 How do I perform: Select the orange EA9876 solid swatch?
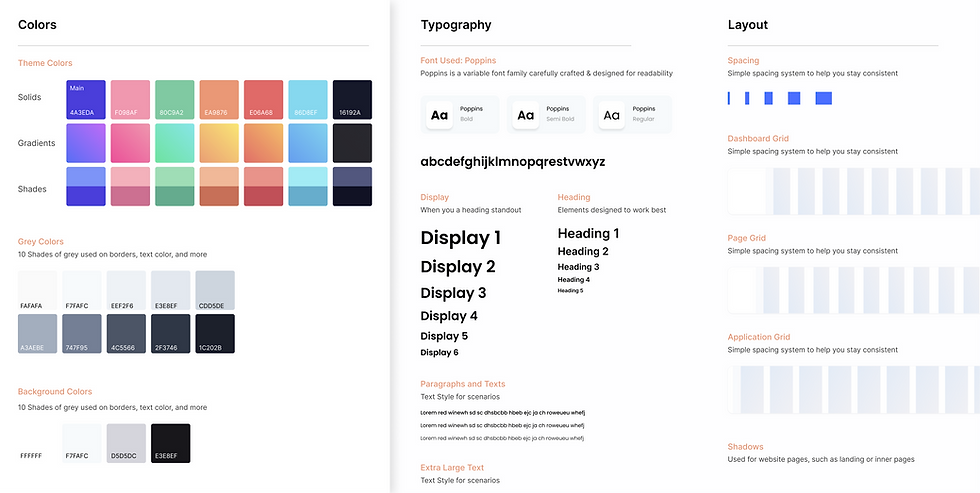coord(219,99)
